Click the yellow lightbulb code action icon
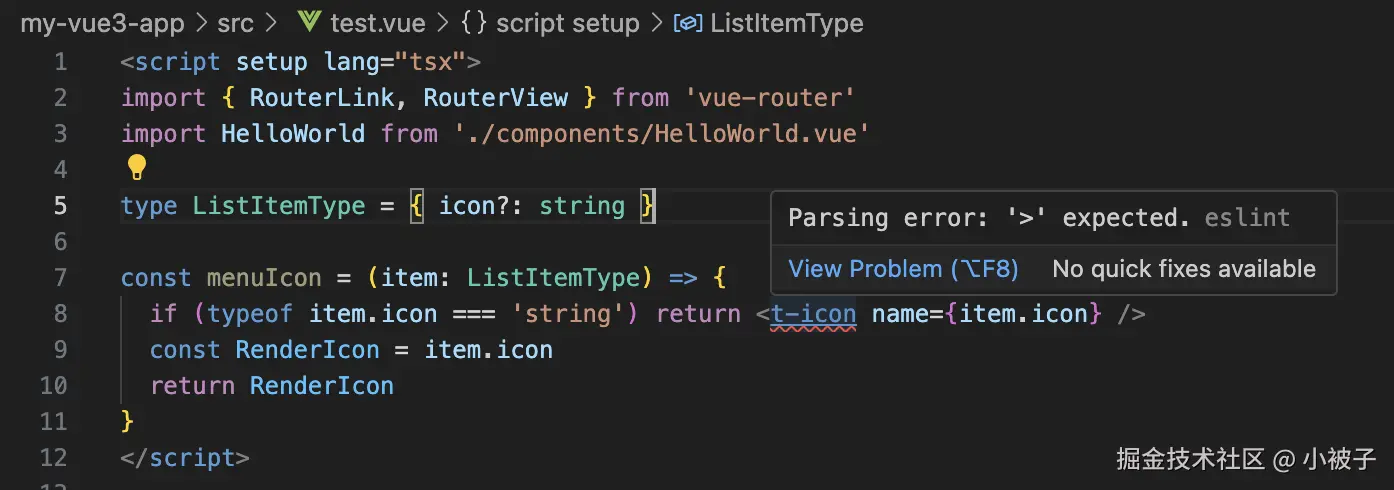Viewport: 1394px width, 490px height. pos(136,167)
